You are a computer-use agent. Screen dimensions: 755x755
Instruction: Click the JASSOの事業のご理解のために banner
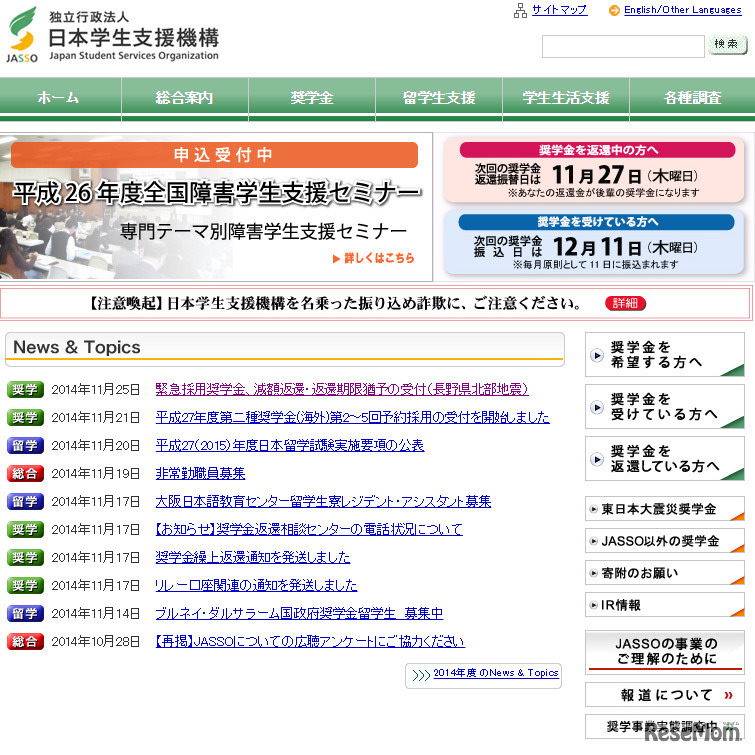[x=665, y=652]
